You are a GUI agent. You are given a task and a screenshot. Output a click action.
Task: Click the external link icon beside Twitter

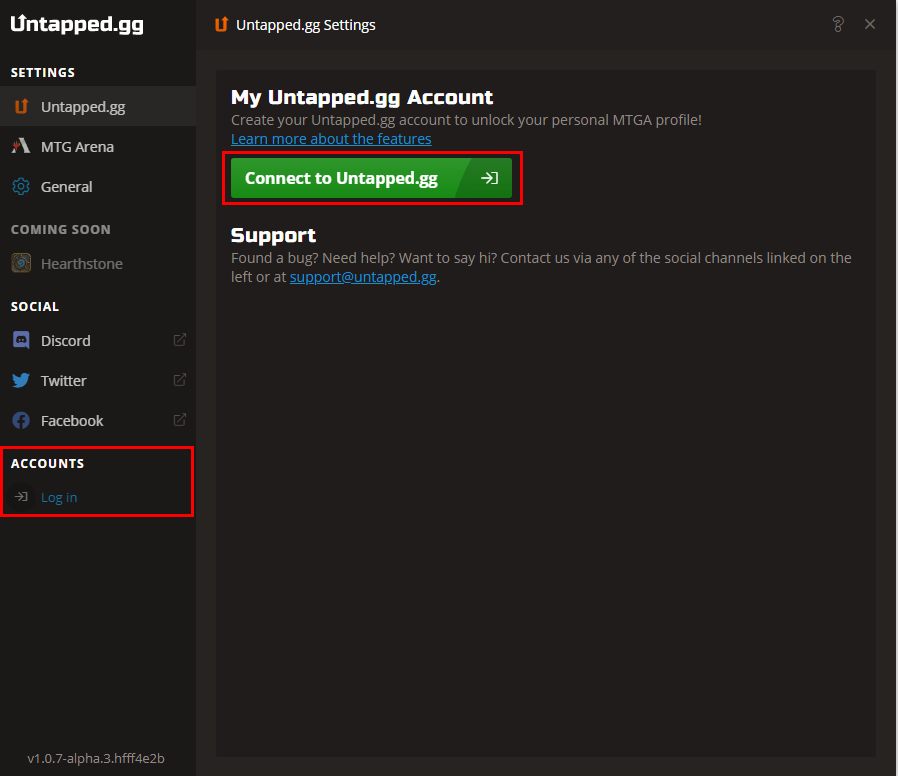coord(179,380)
